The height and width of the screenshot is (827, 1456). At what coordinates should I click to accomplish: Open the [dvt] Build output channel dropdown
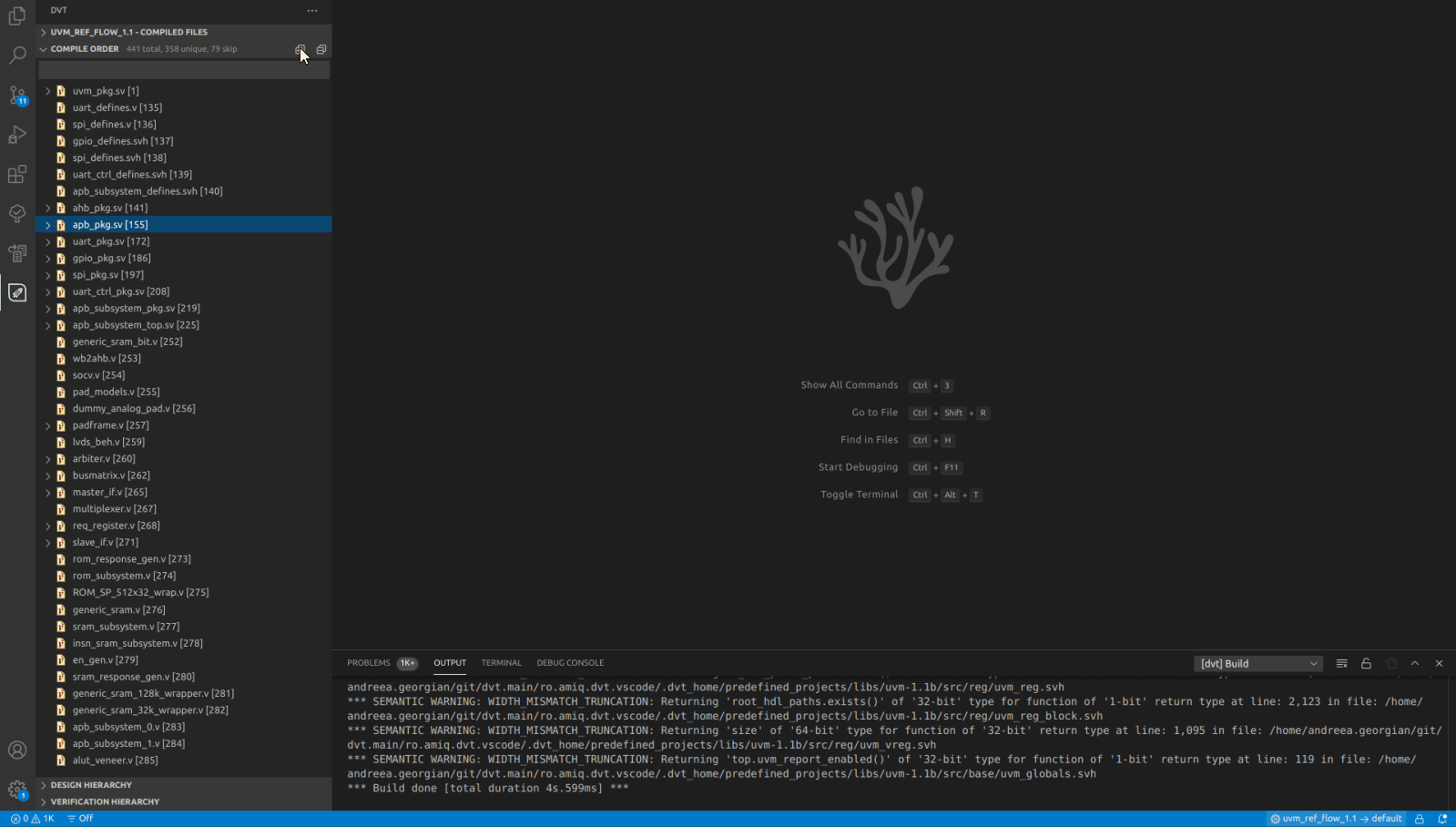point(1257,664)
